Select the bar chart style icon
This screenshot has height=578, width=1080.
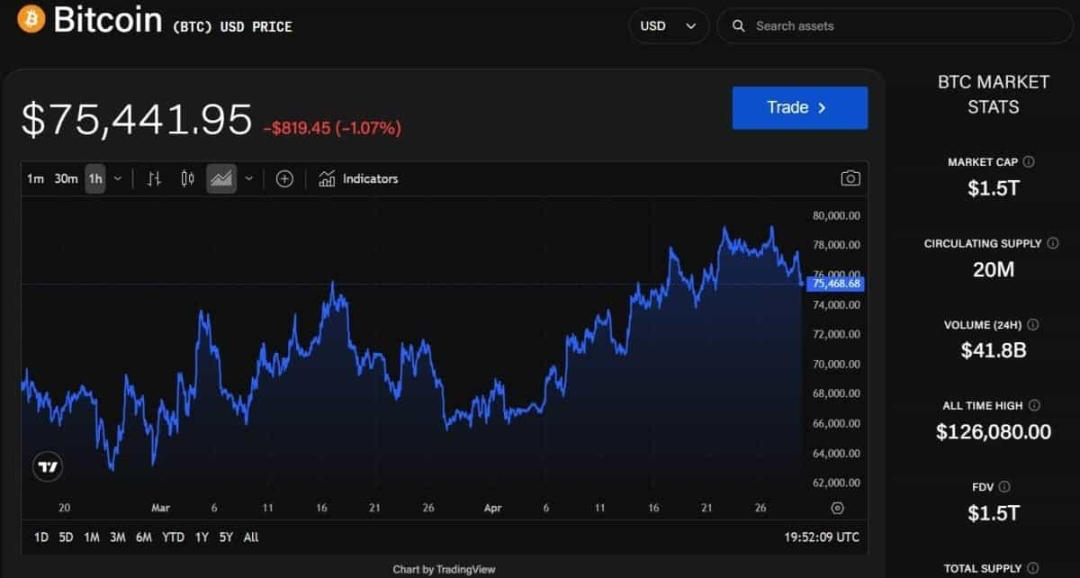click(154, 179)
